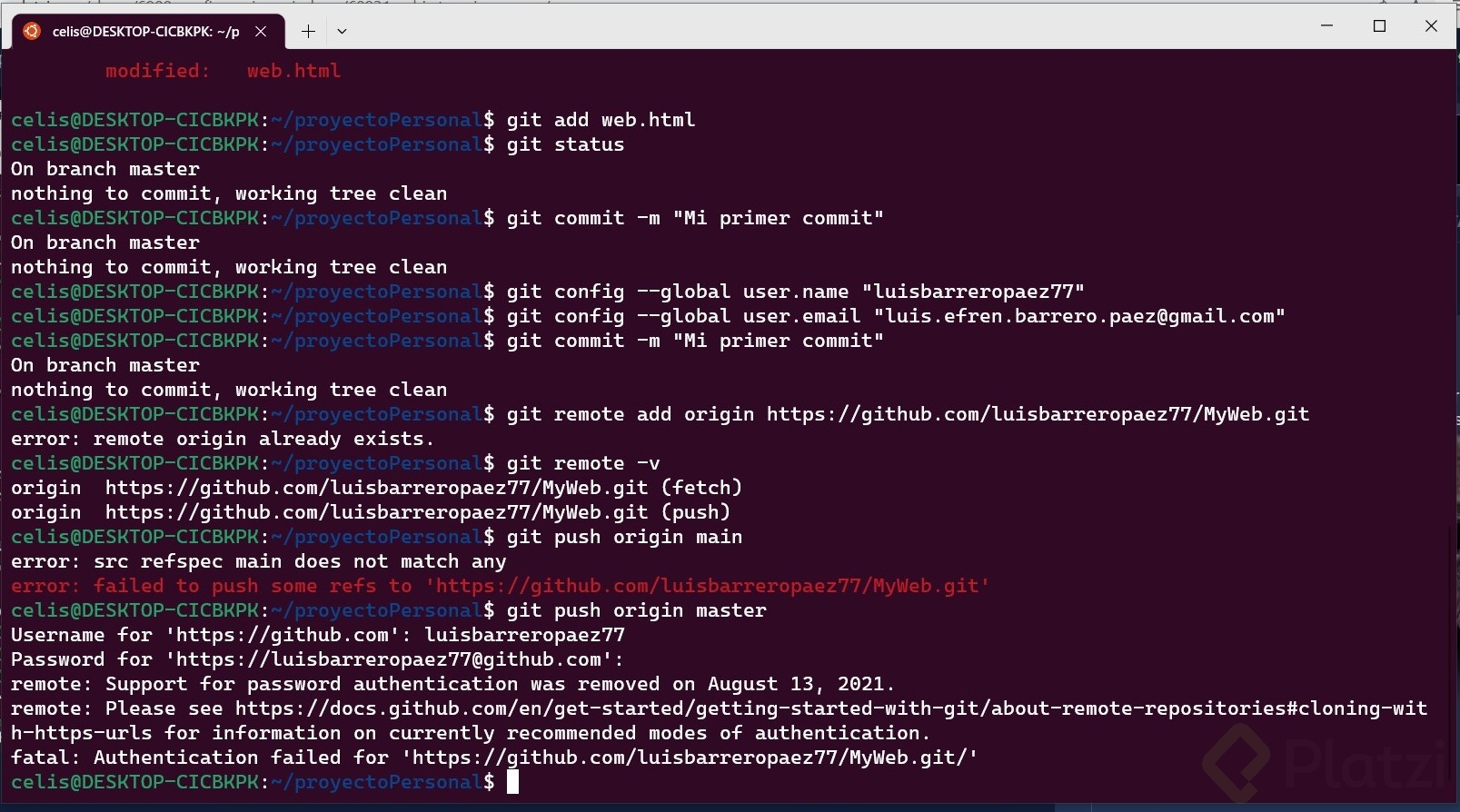Click the 'git remote -v' command
The width and height of the screenshot is (1460, 812).
(583, 463)
